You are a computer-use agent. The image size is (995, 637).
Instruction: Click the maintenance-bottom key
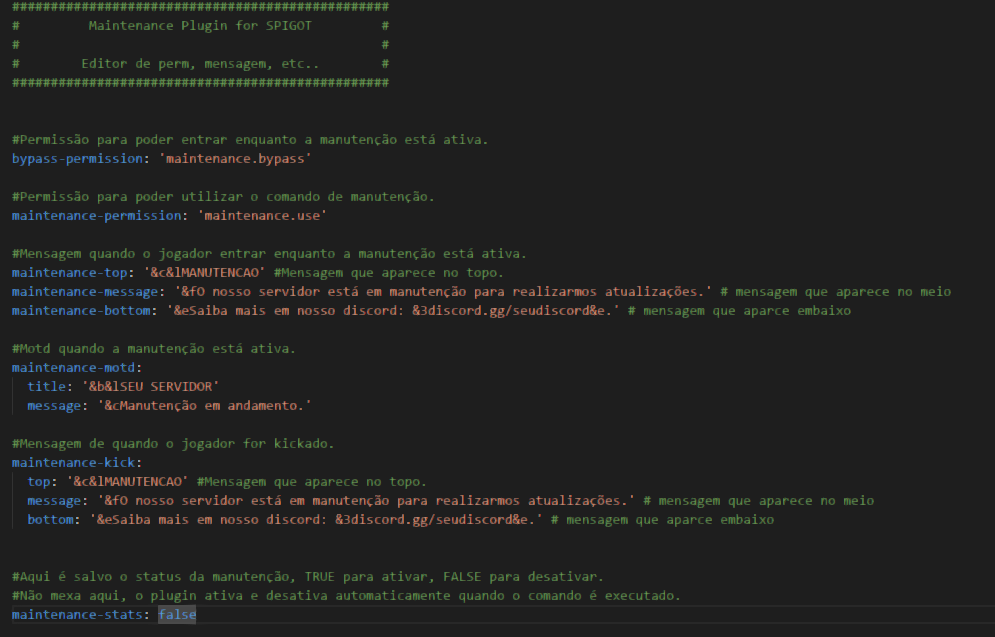pos(82,310)
